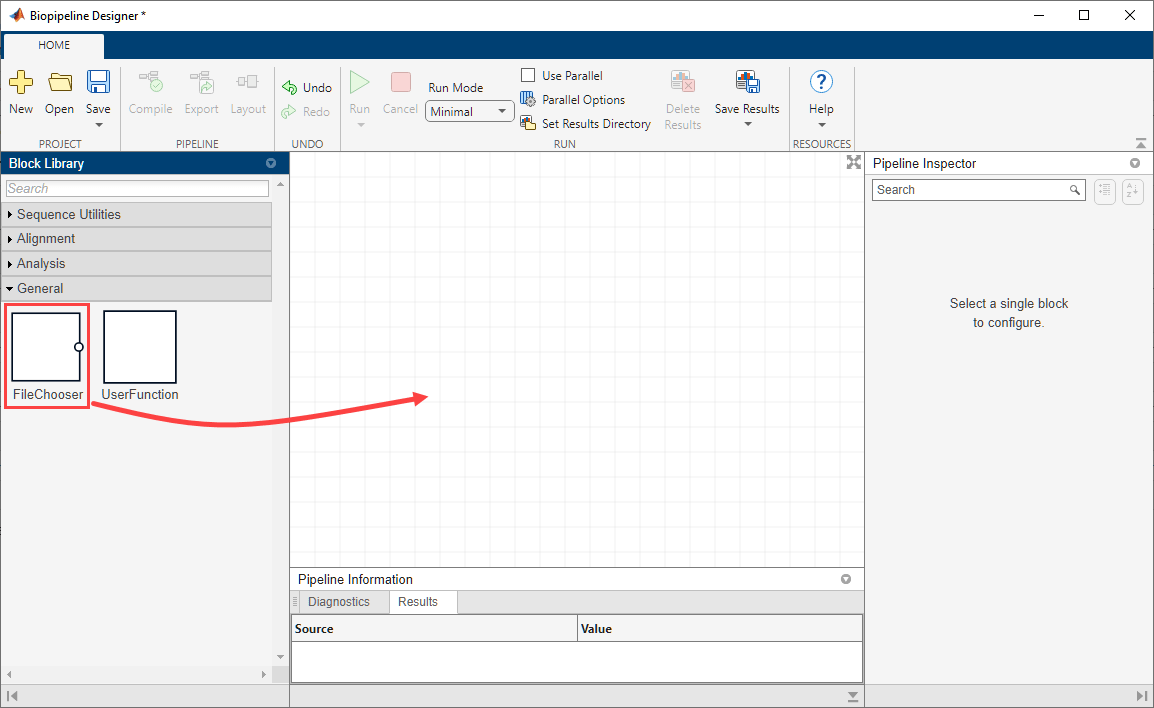Open the Save Results dropdown arrow
Image resolution: width=1154 pixels, height=708 pixels.
748,124
